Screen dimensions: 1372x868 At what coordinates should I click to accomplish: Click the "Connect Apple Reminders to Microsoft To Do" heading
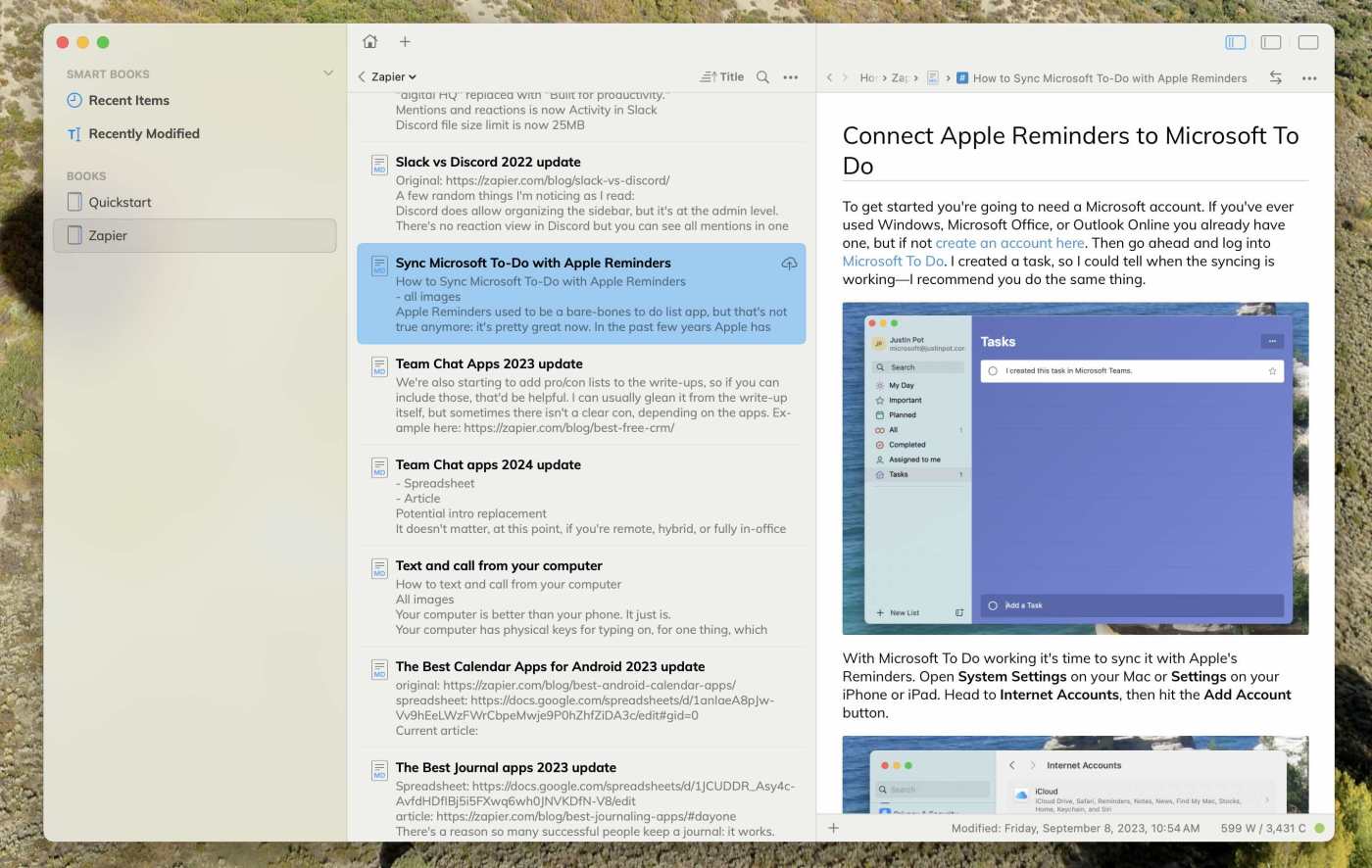pyautogui.click(x=1071, y=150)
